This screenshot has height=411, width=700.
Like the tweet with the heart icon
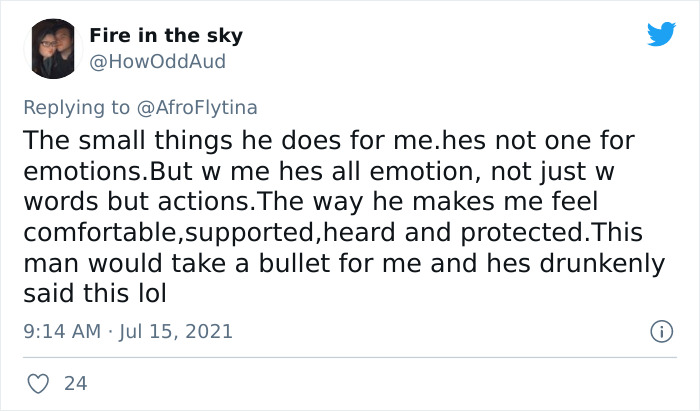pos(40,383)
